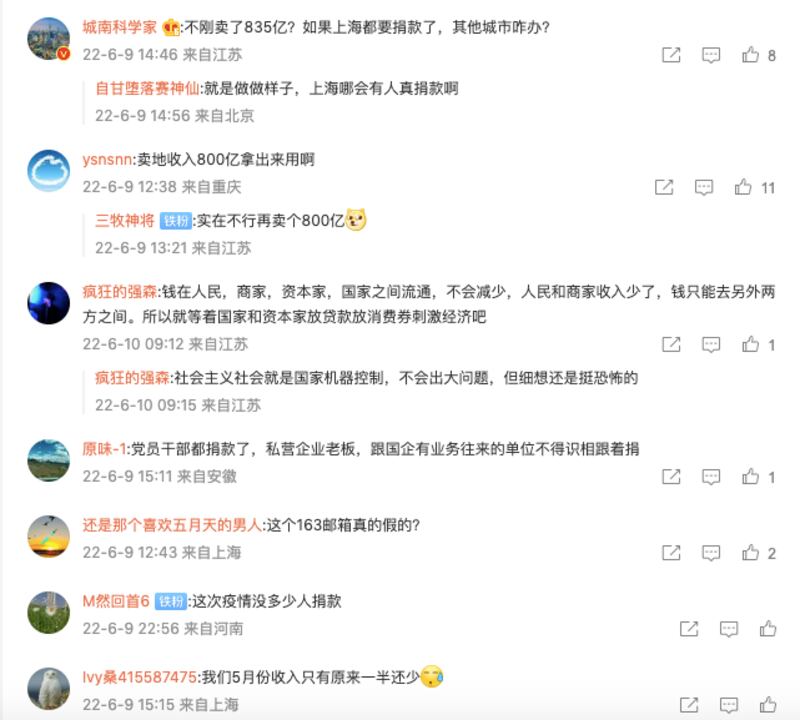Open 城南科学家's profile via username
Screen dimensions: 800x720
point(119,27)
